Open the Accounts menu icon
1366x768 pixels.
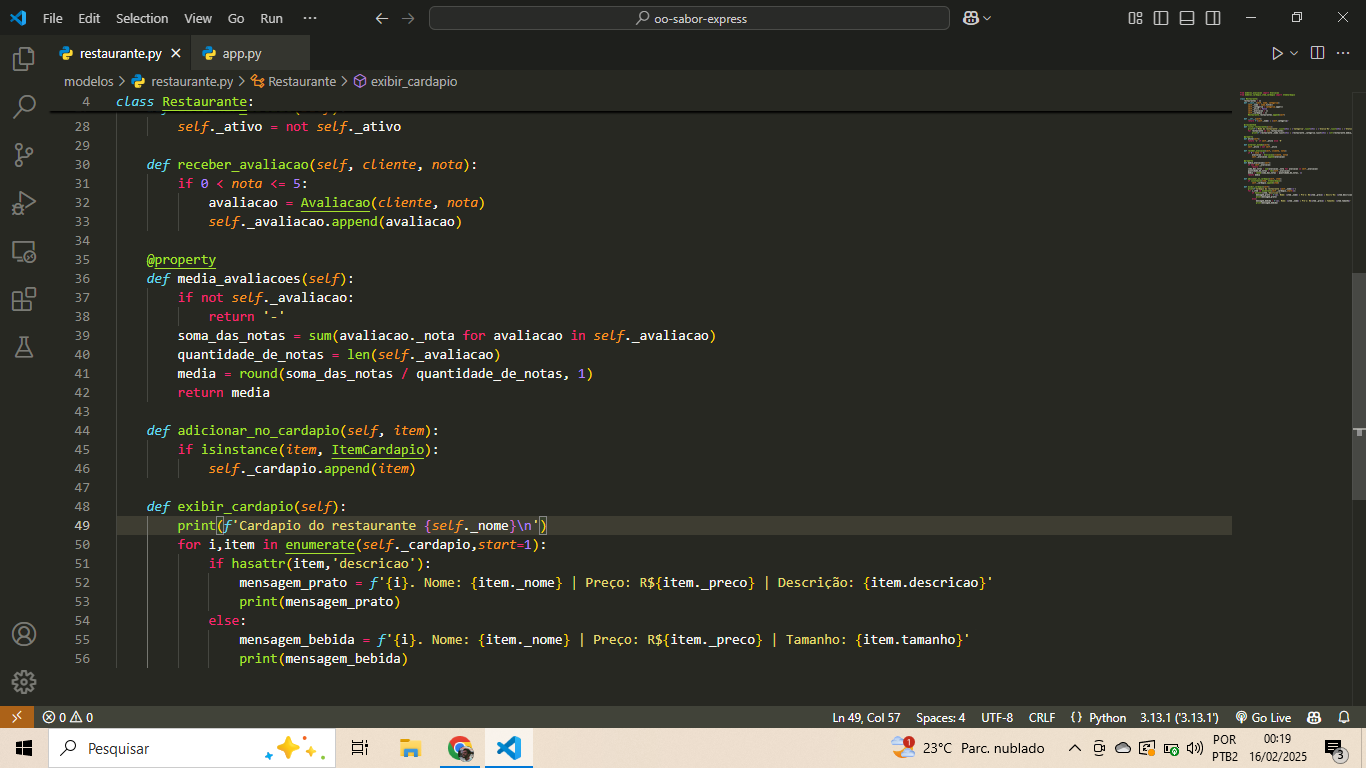pos(24,634)
